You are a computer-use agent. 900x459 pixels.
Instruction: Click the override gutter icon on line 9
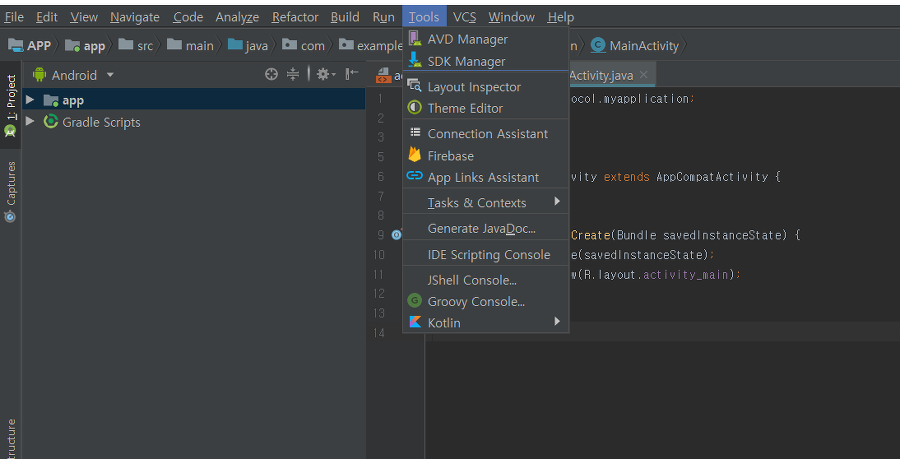pyautogui.click(x=397, y=235)
